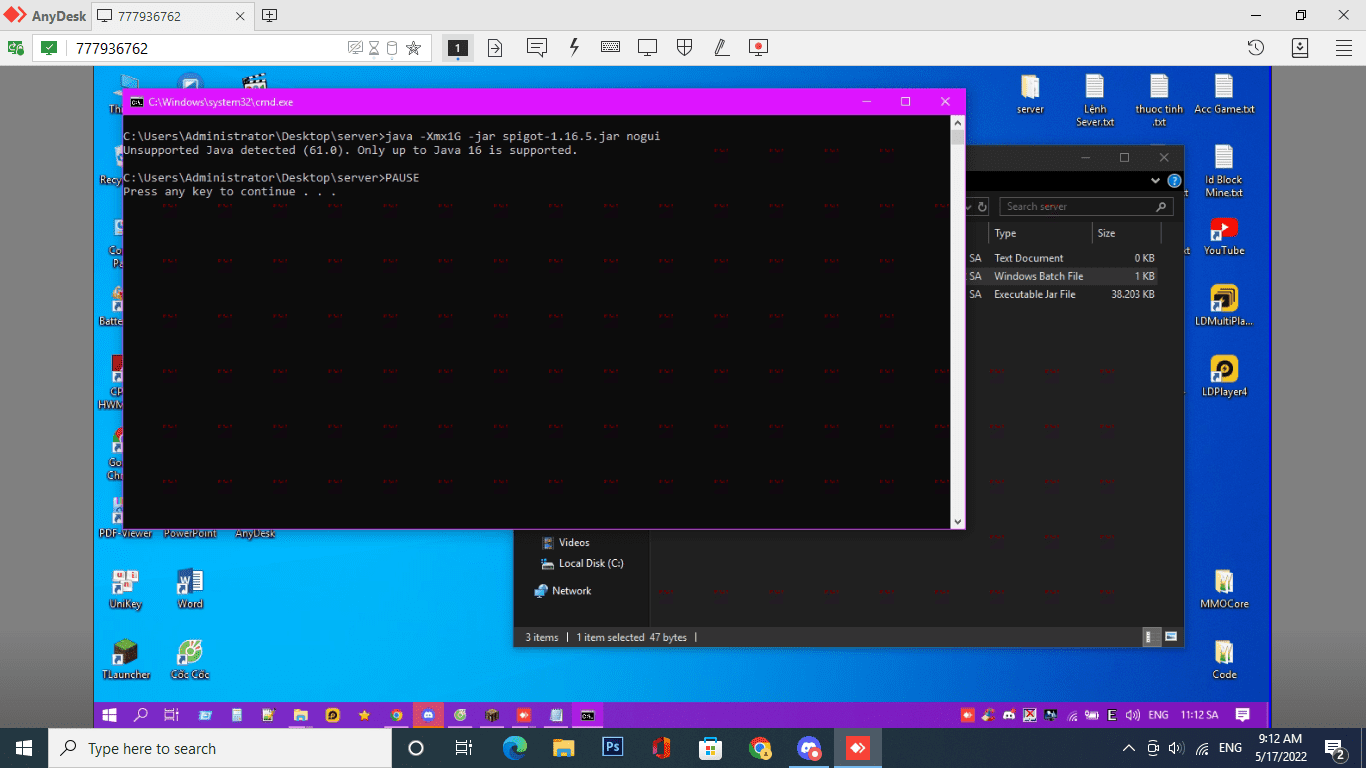Click the file transfer icon in AnyDesk
This screenshot has width=1366, height=768.
pyautogui.click(x=495, y=48)
